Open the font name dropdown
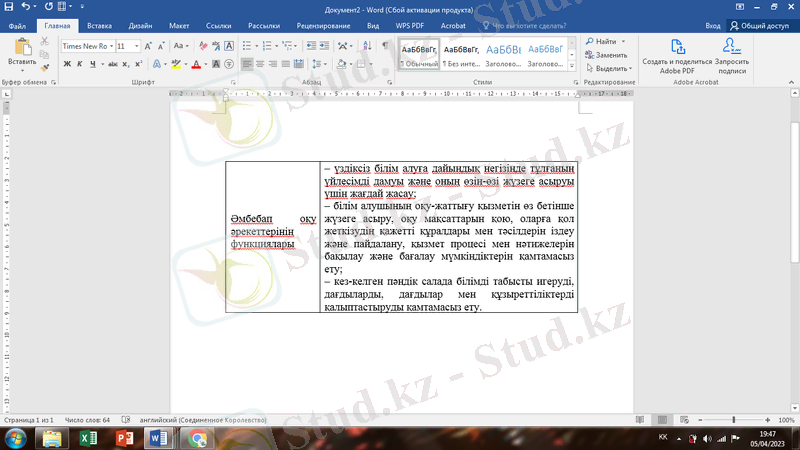This screenshot has width=800, height=450. [x=109, y=46]
